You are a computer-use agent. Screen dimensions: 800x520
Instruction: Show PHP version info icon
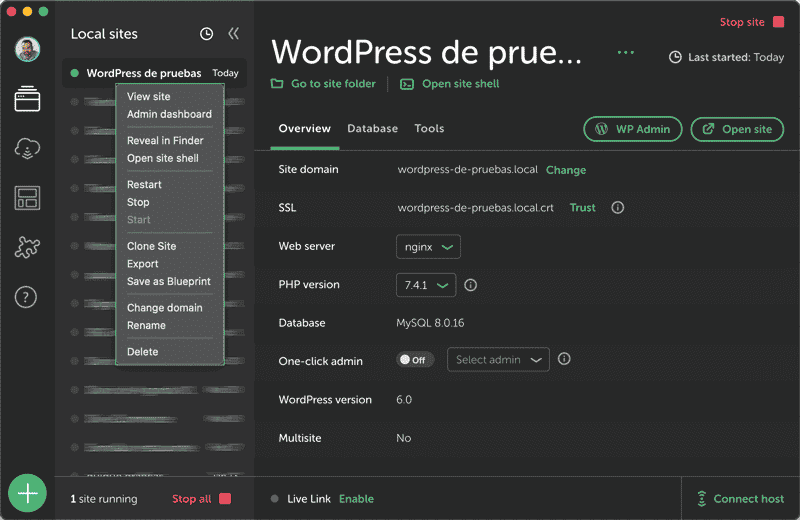[x=470, y=285]
